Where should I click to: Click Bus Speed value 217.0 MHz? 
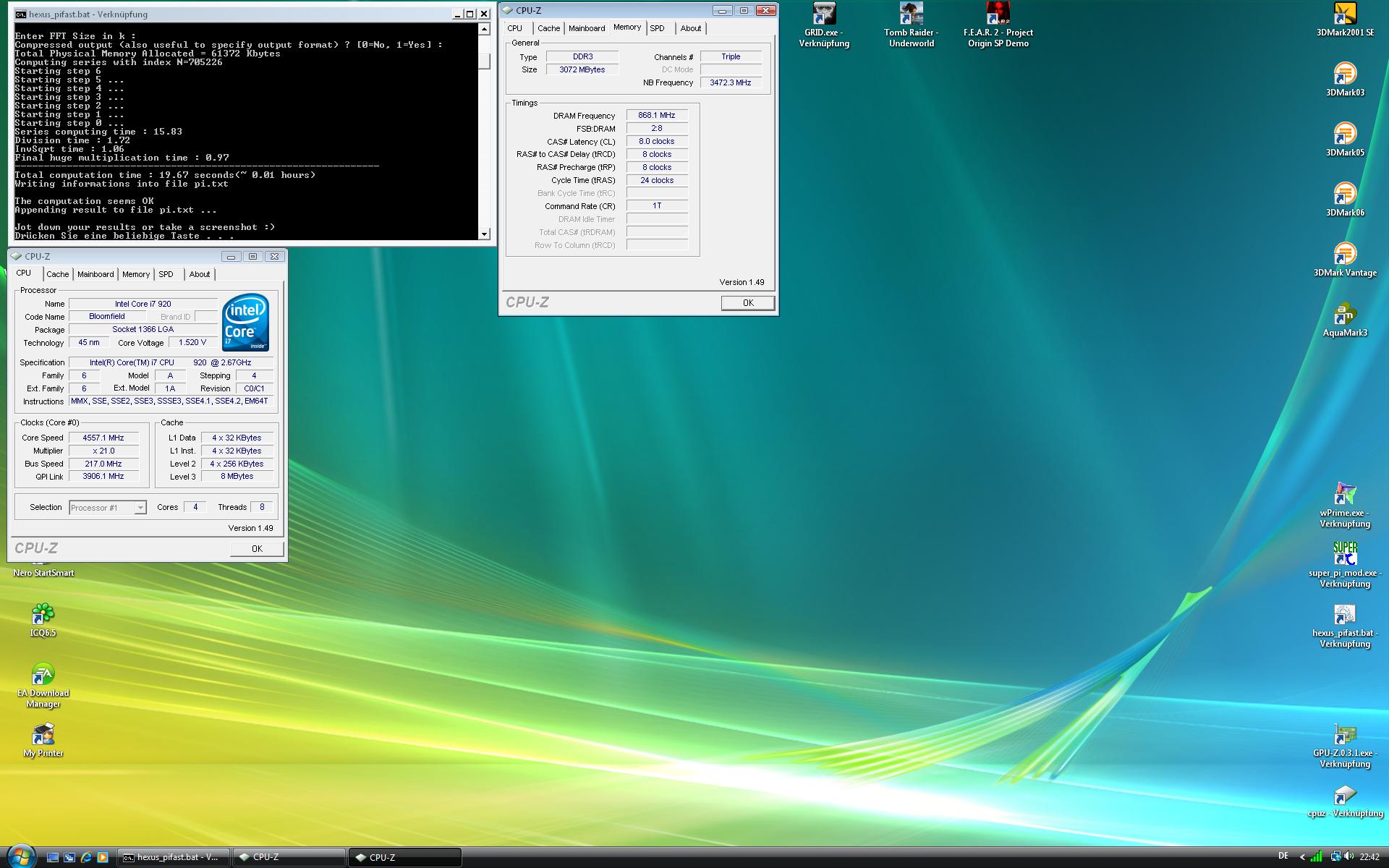pos(103,464)
